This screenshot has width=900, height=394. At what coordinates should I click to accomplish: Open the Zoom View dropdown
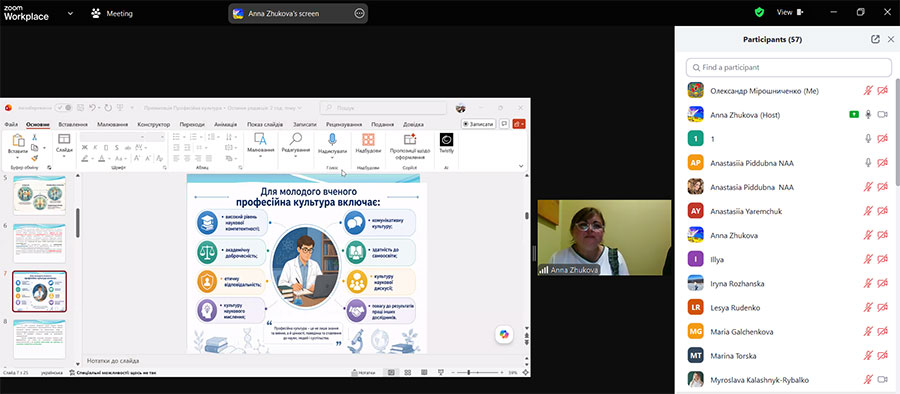click(x=790, y=12)
